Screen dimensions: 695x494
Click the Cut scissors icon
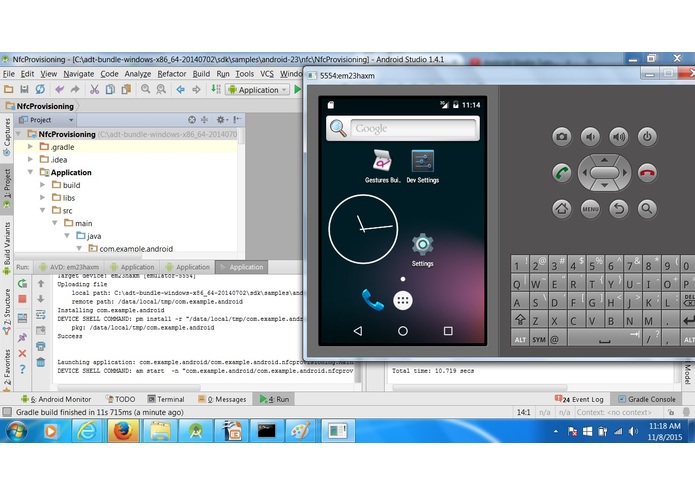click(94, 89)
